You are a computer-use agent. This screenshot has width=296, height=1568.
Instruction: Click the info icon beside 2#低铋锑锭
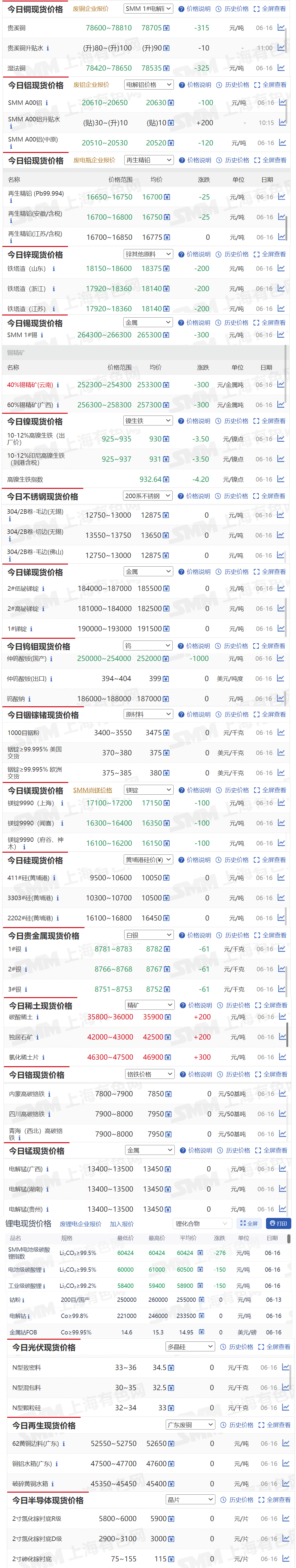point(43,589)
